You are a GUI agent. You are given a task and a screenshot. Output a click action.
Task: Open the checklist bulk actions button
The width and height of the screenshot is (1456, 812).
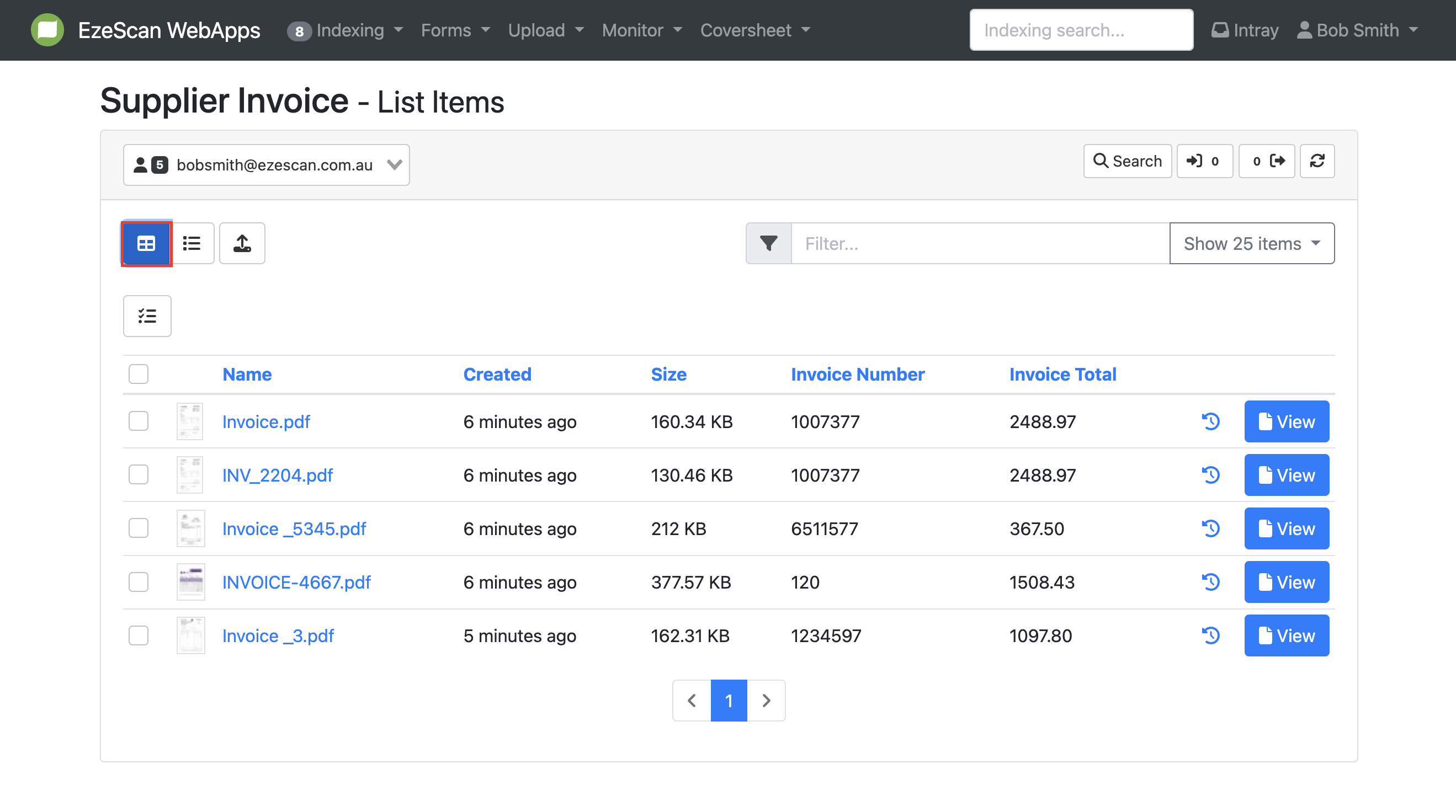147,316
